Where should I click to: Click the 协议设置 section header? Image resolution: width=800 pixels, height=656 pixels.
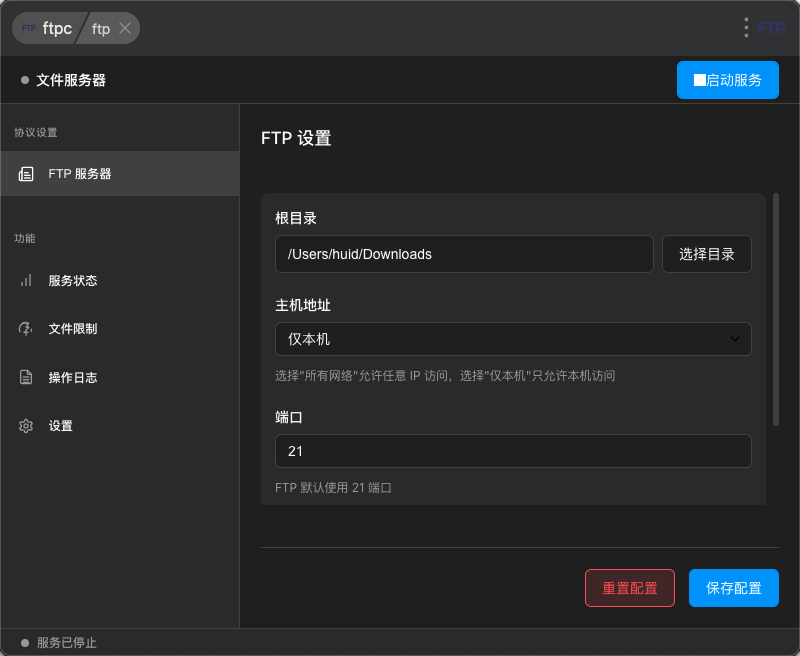pyautogui.click(x=36, y=133)
